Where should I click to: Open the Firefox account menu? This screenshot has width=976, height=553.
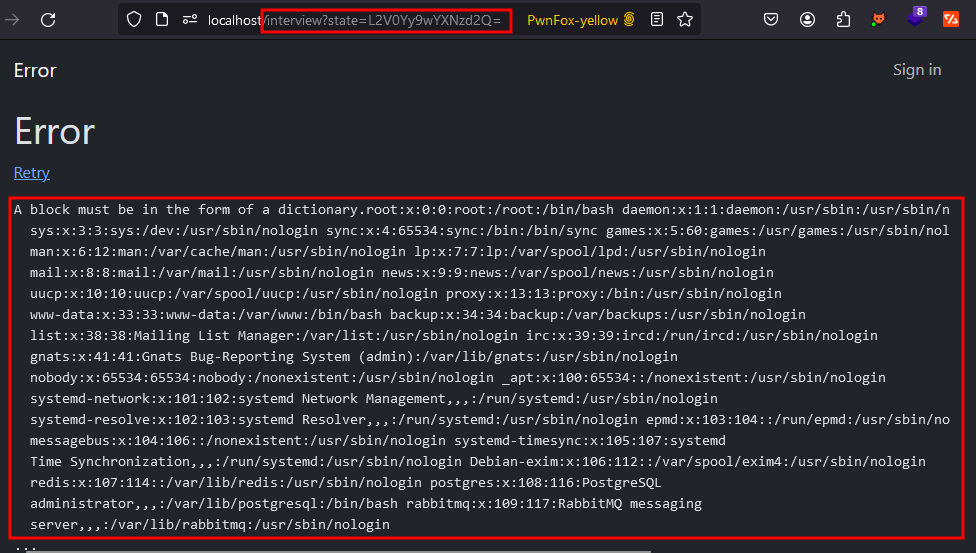tap(807, 19)
